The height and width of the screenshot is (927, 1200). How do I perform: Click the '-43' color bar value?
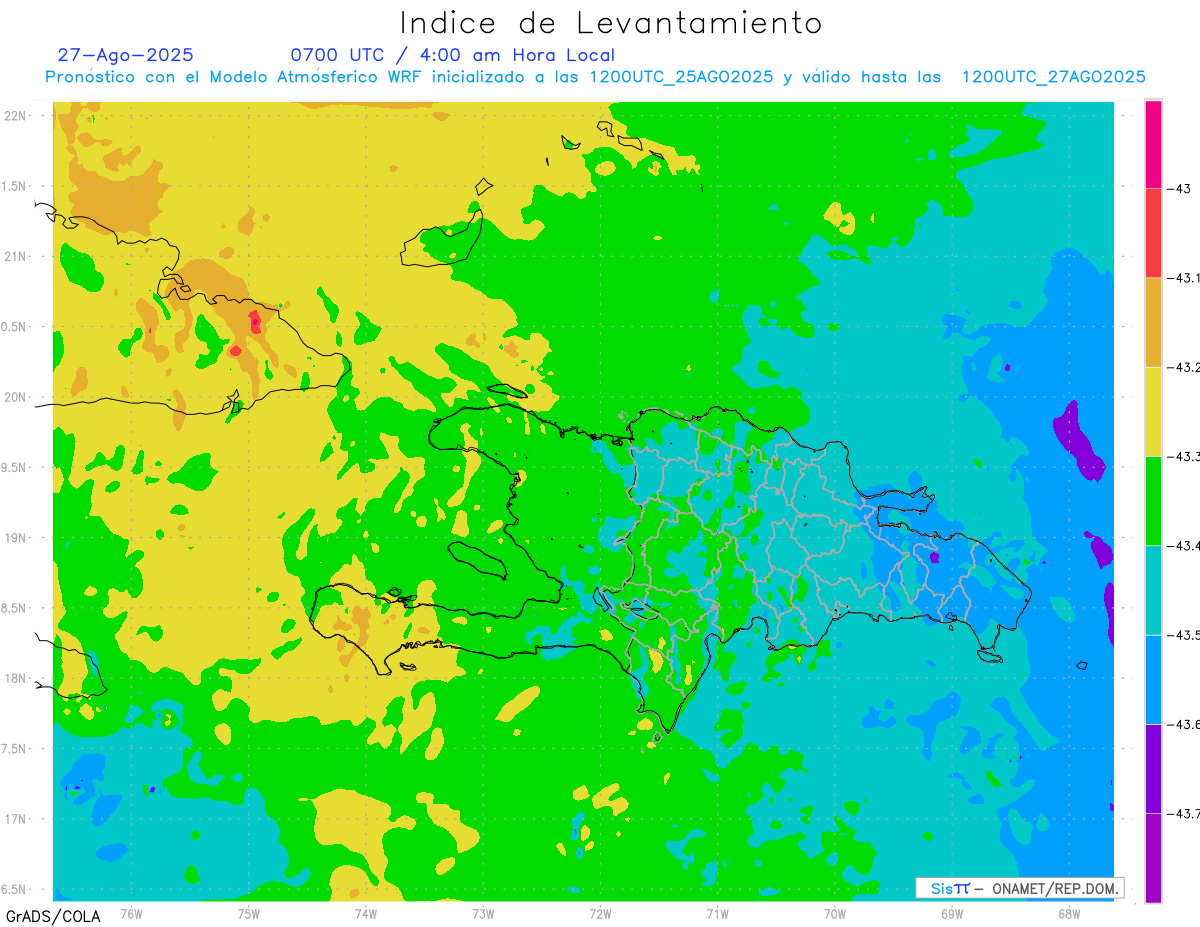pyautogui.click(x=1178, y=188)
